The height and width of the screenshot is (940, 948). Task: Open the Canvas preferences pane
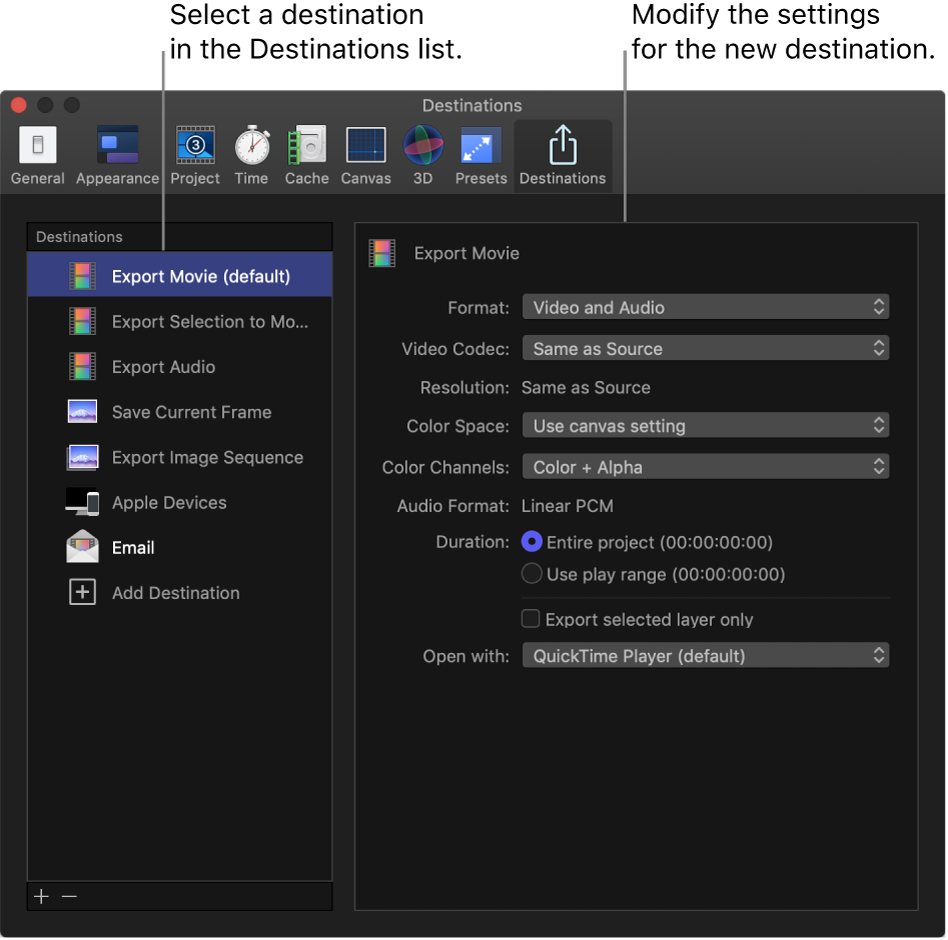[x=365, y=150]
